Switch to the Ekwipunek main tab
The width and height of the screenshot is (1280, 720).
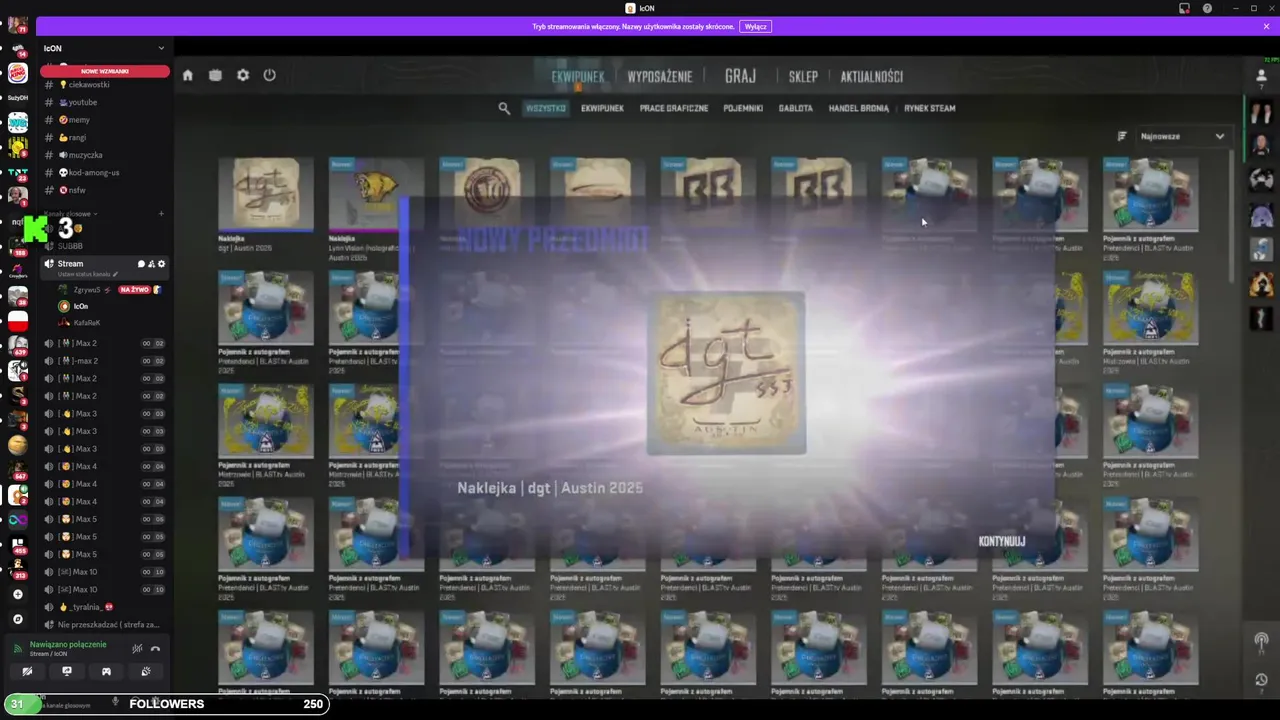pyautogui.click(x=578, y=77)
